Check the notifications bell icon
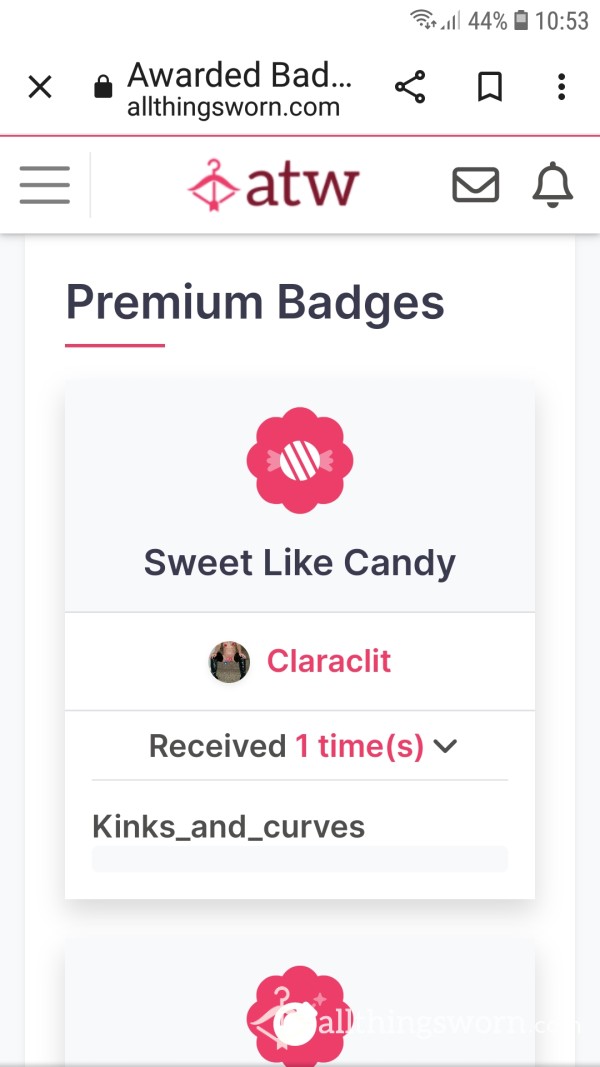This screenshot has height=1067, width=600. 552,184
